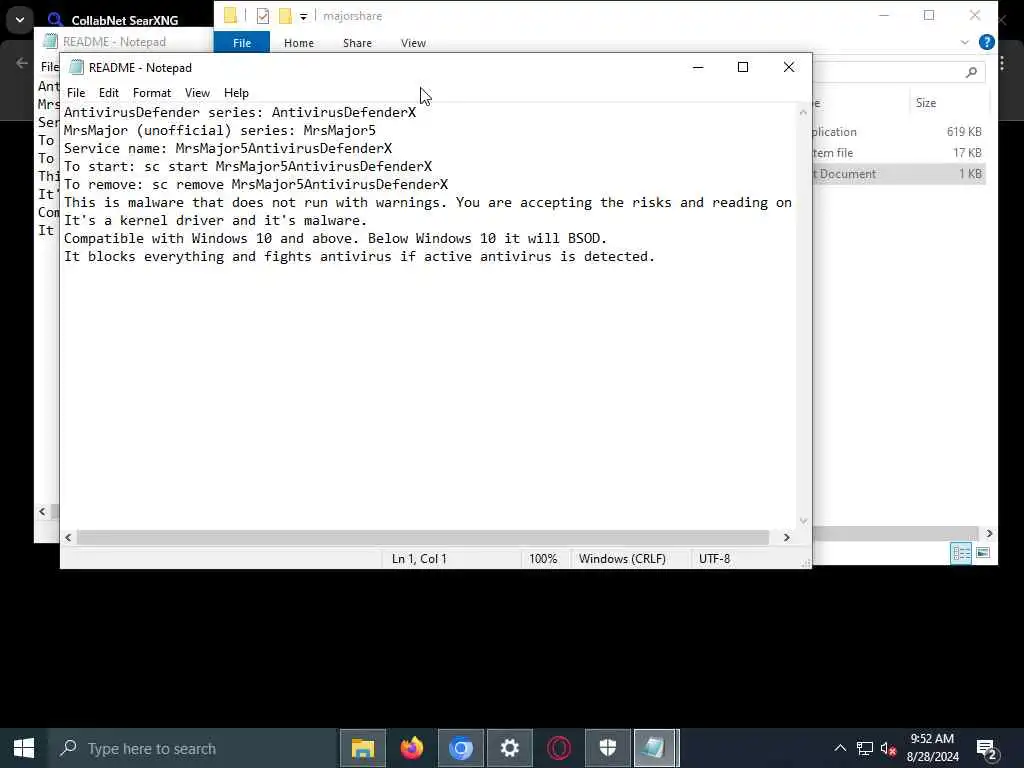Click the Explorer Help question mark icon
Viewport: 1024px width, 768px height.
pyautogui.click(x=987, y=42)
